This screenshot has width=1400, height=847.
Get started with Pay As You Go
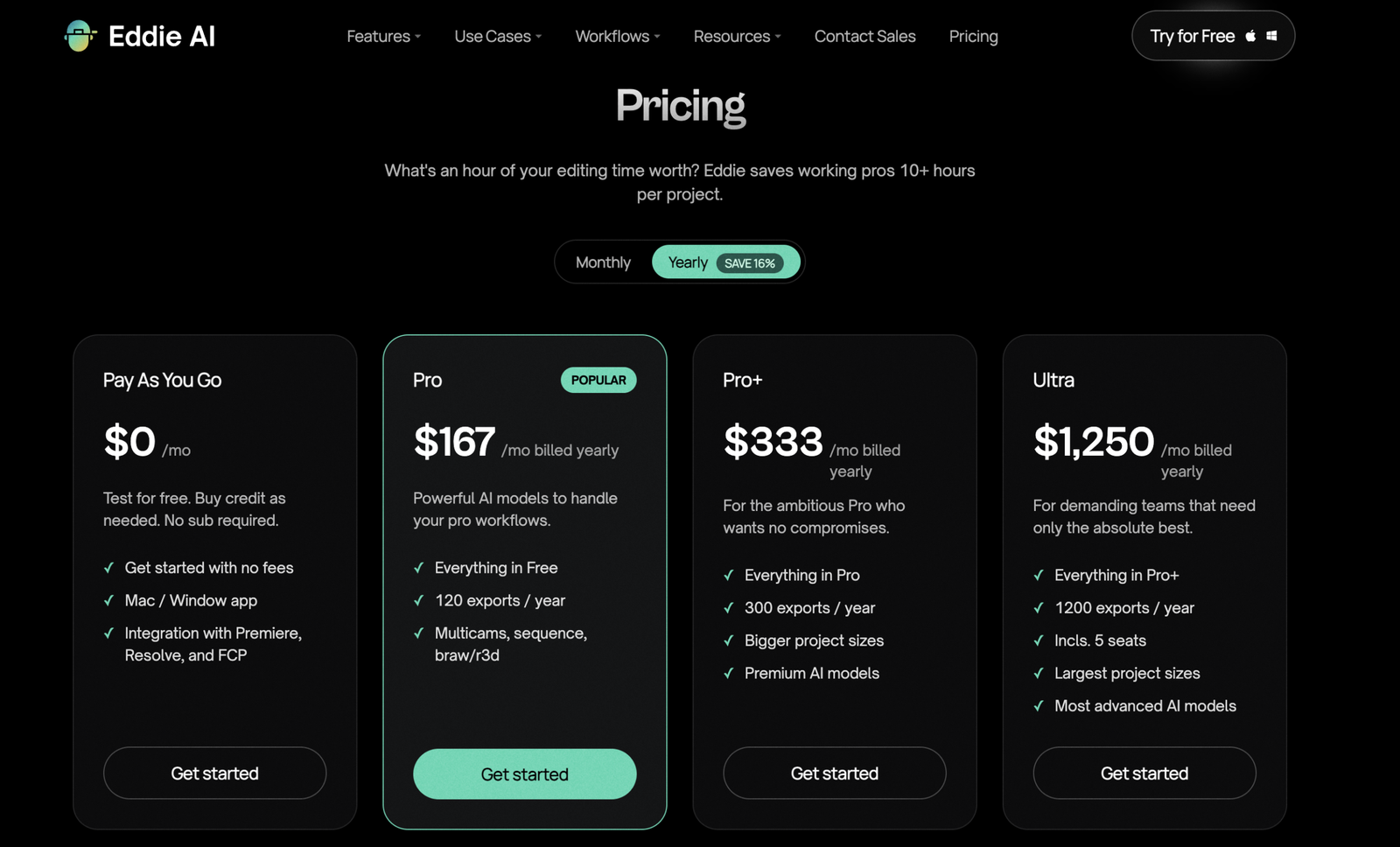[x=215, y=773]
